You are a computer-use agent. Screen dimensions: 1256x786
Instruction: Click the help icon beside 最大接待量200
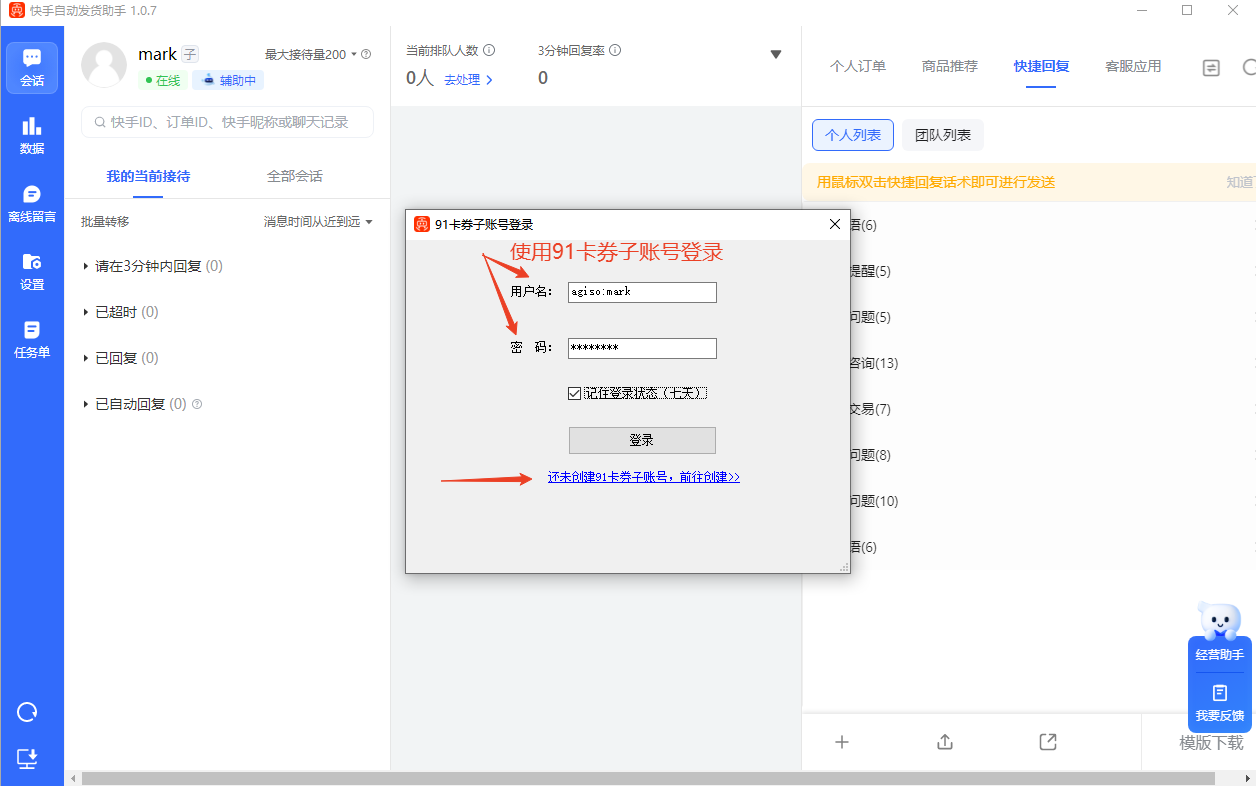366,54
